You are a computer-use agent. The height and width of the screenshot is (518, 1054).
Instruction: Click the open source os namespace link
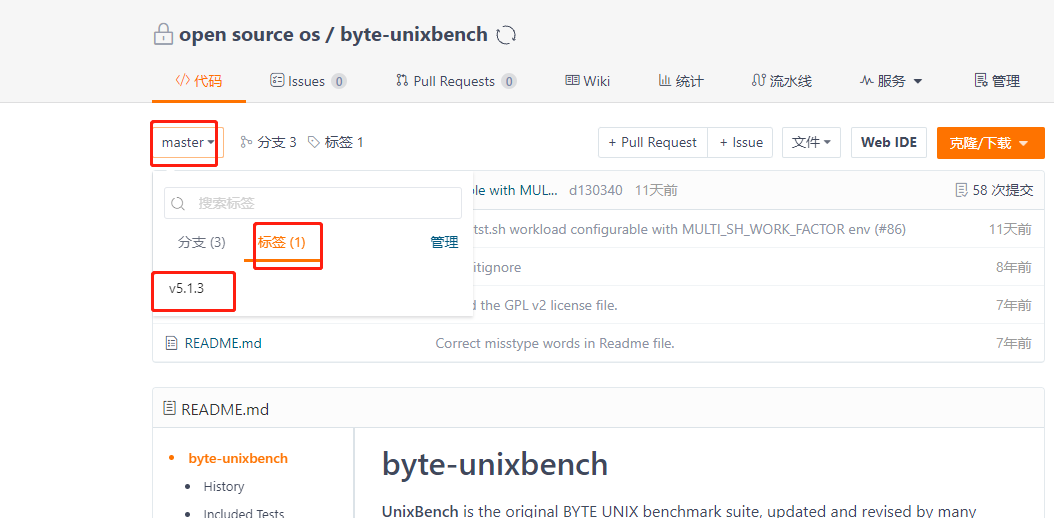(247, 35)
